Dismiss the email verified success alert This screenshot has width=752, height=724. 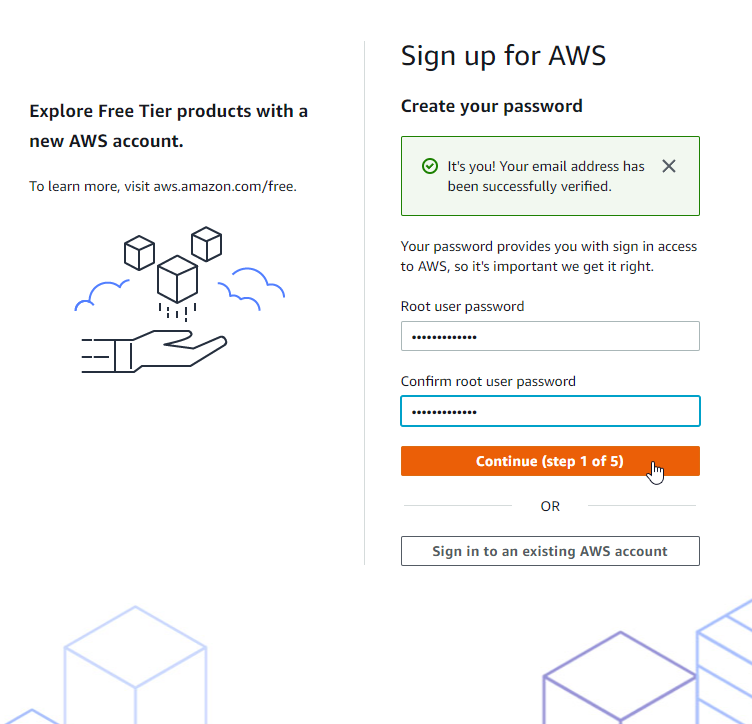[x=669, y=166]
